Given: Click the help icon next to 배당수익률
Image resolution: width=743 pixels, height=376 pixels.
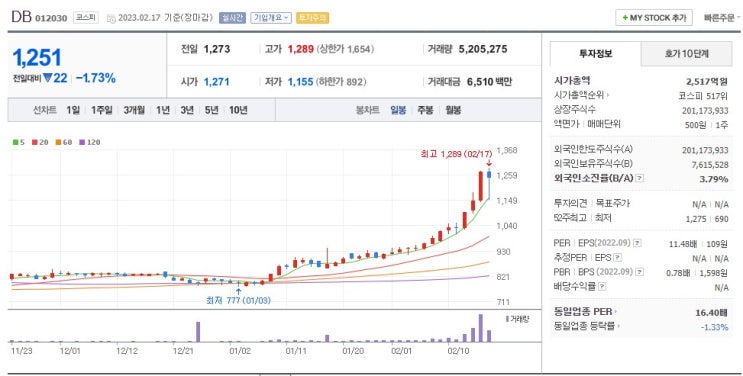Looking at the screenshot, I should [x=602, y=286].
